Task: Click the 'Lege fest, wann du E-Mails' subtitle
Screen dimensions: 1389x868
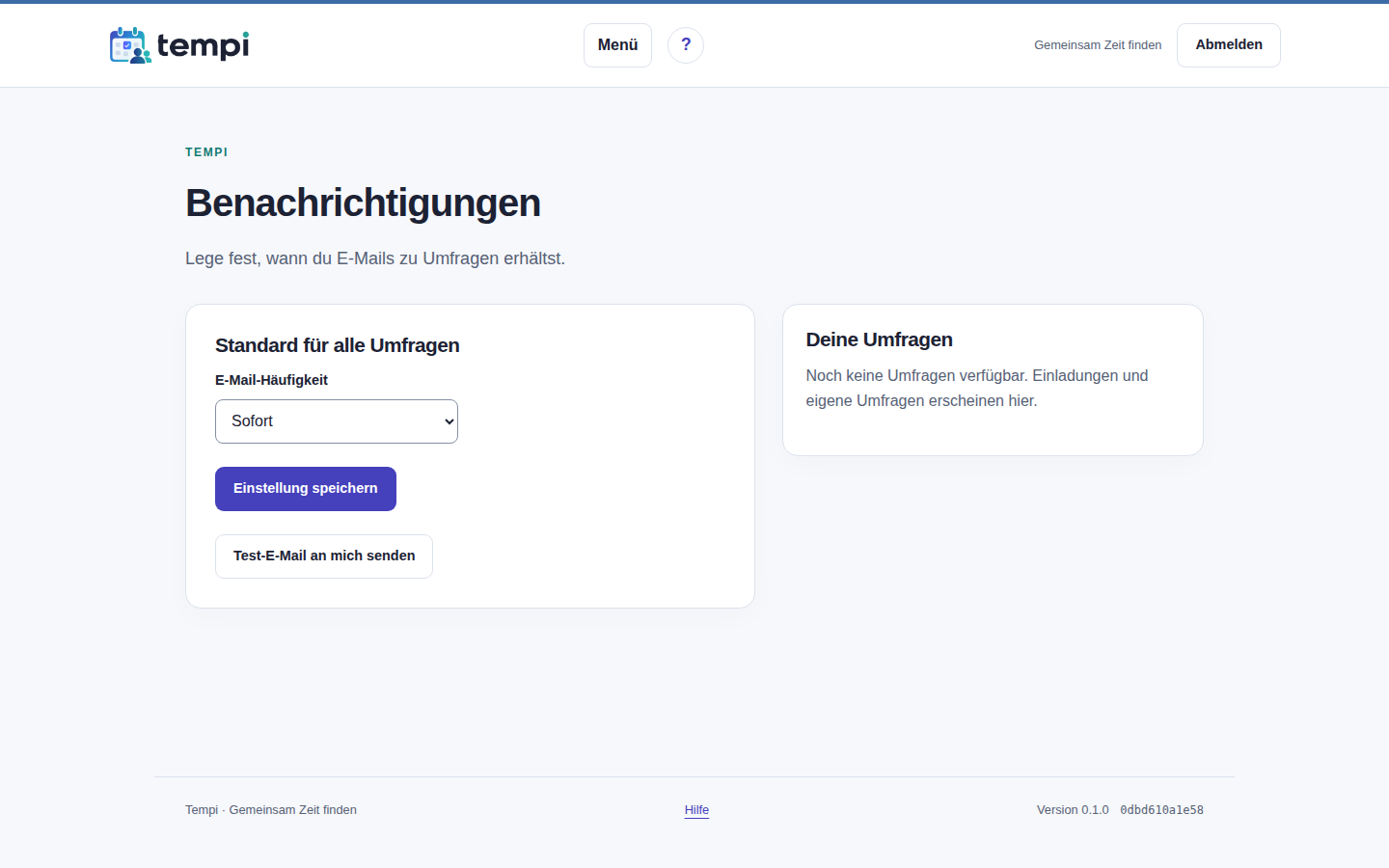Action: 375,258
